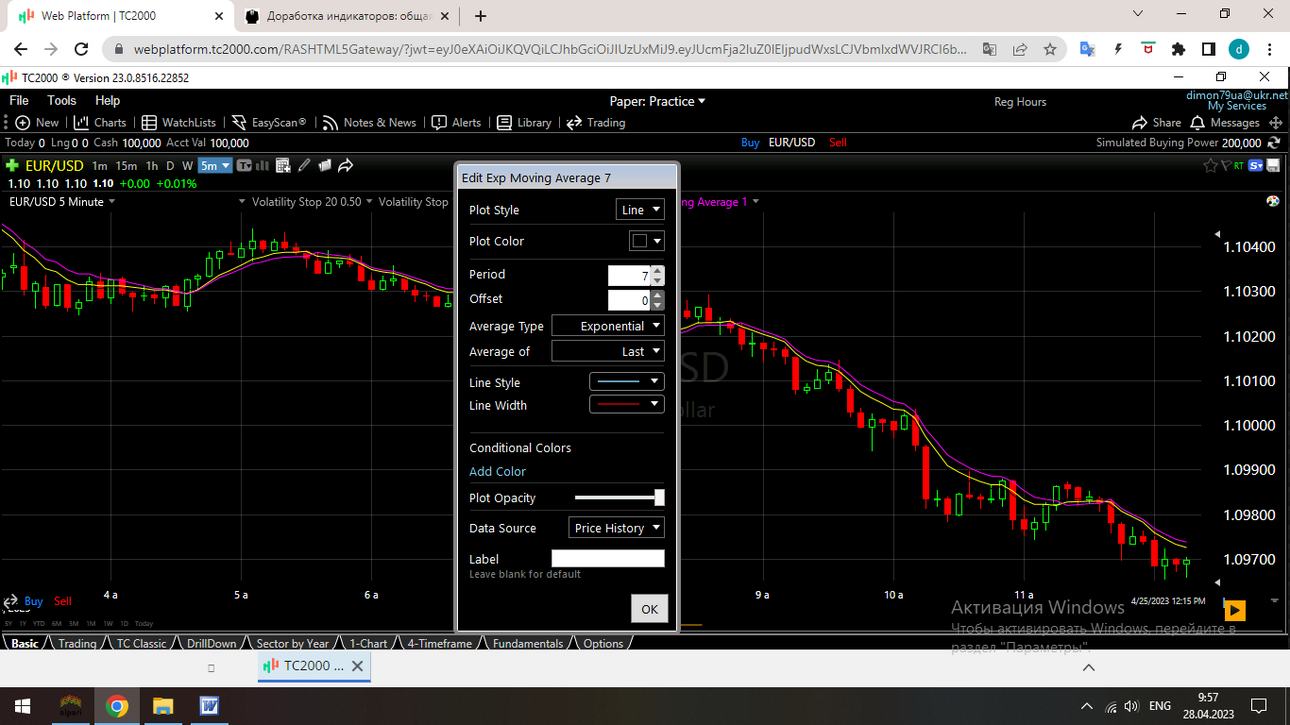Click the Share arrow icon

1140,122
